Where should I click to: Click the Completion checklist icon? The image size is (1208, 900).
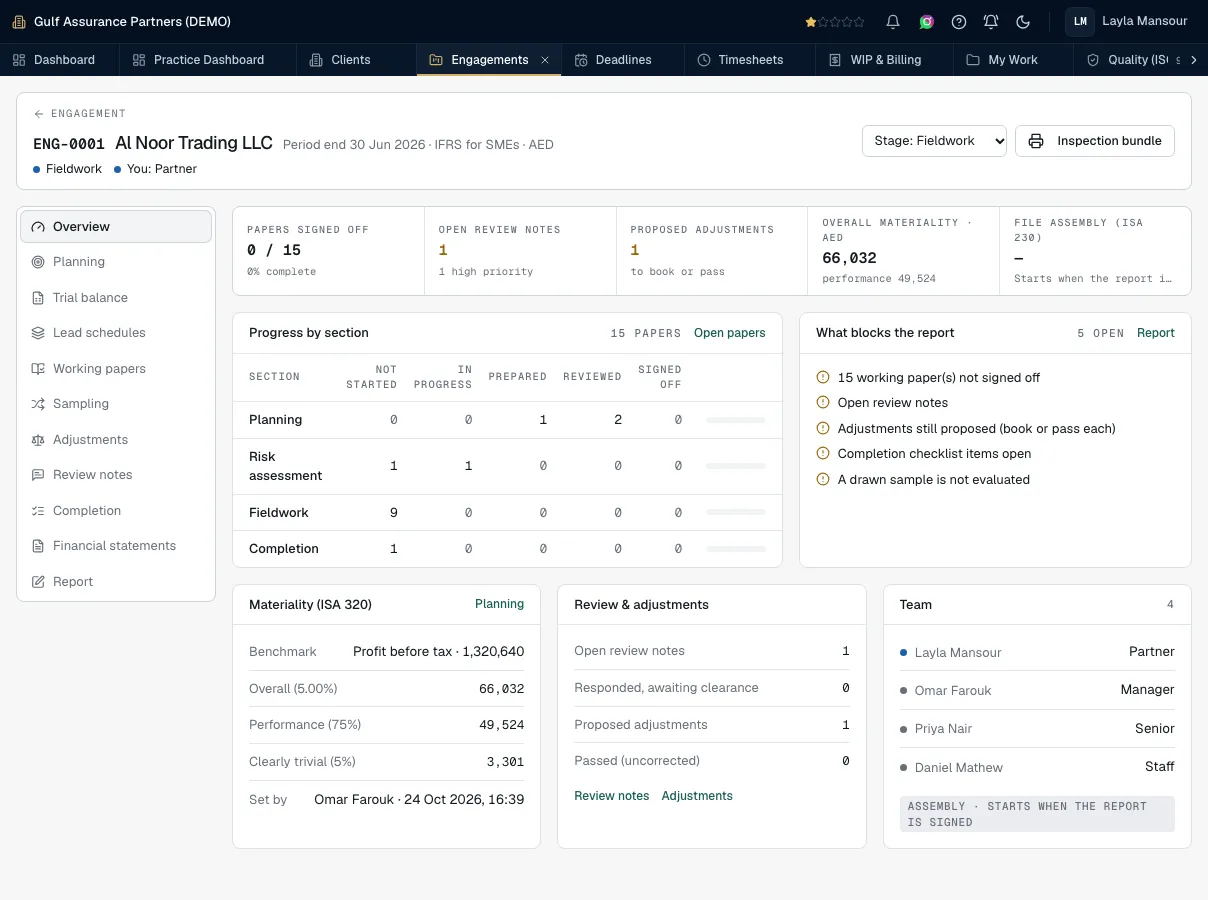click(38, 511)
